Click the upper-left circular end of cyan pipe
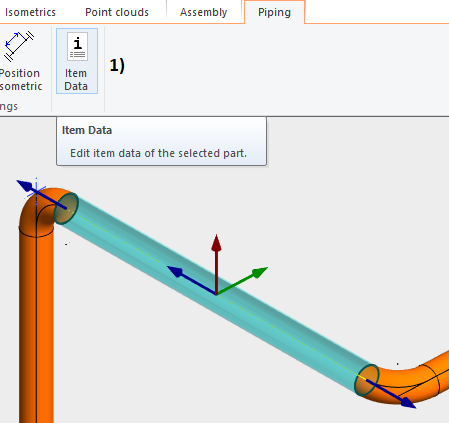The image size is (449, 423). (x=66, y=208)
